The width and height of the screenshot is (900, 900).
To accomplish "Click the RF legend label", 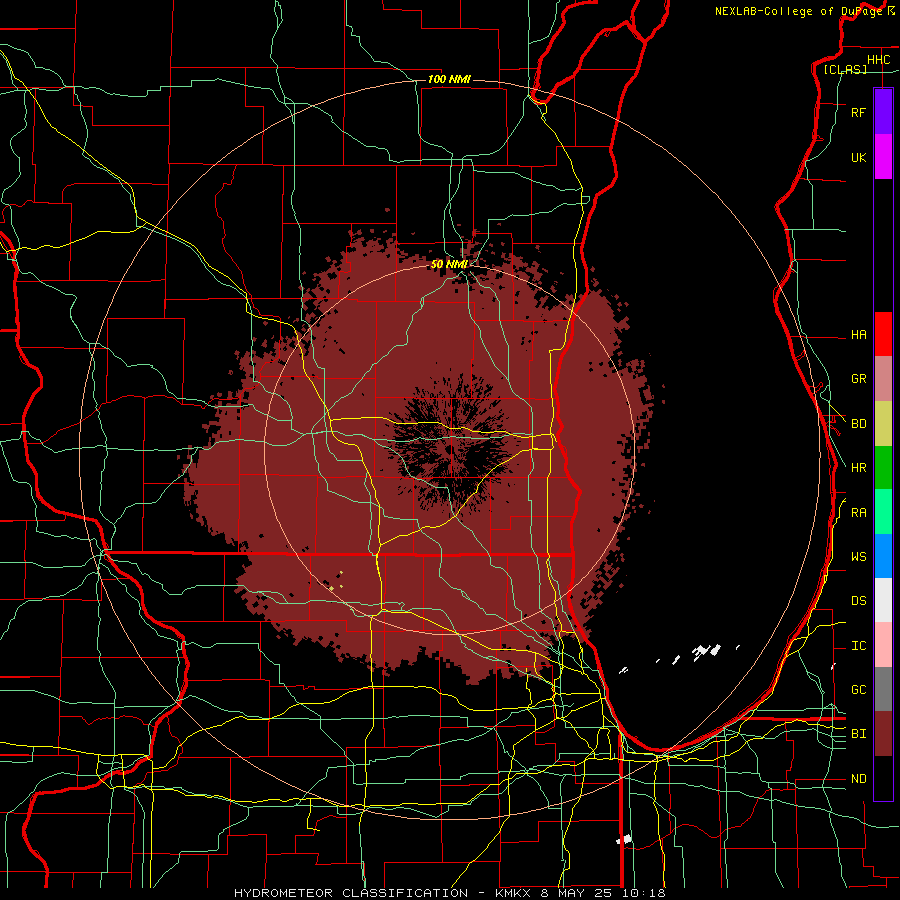I will point(858,112).
